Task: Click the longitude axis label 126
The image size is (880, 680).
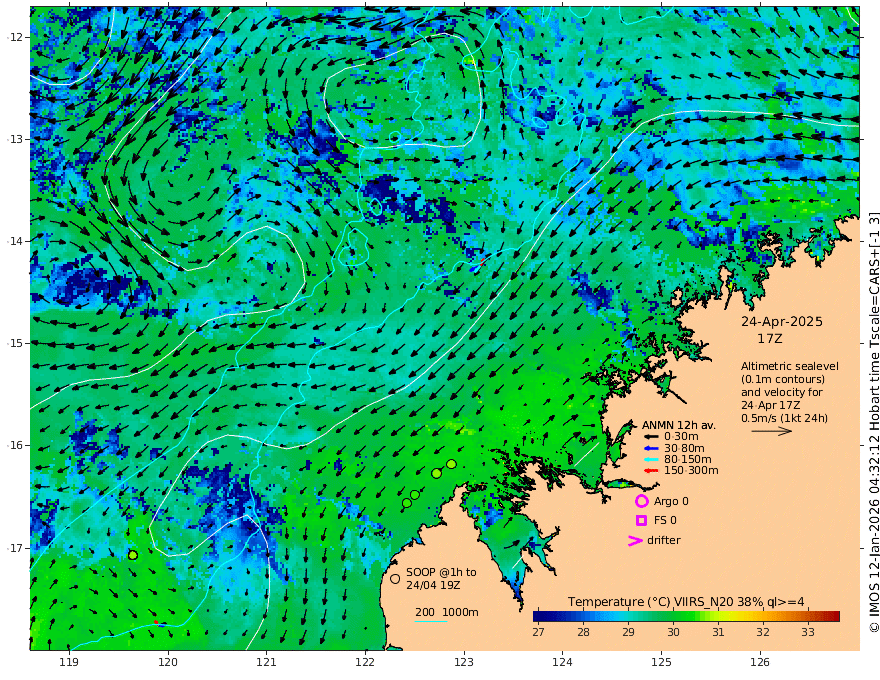Action: 760,663
